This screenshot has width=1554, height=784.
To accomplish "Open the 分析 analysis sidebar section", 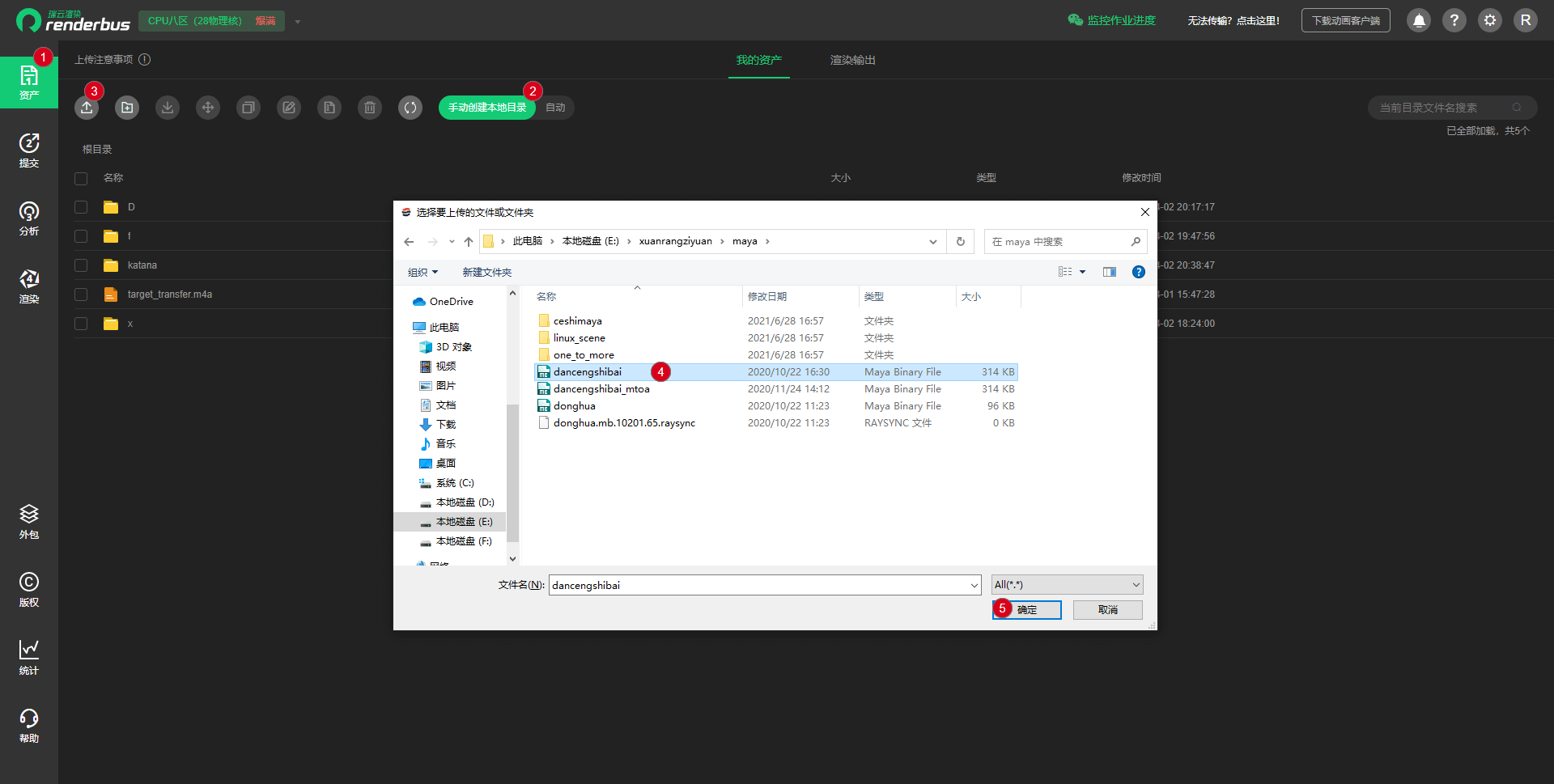I will (x=29, y=218).
